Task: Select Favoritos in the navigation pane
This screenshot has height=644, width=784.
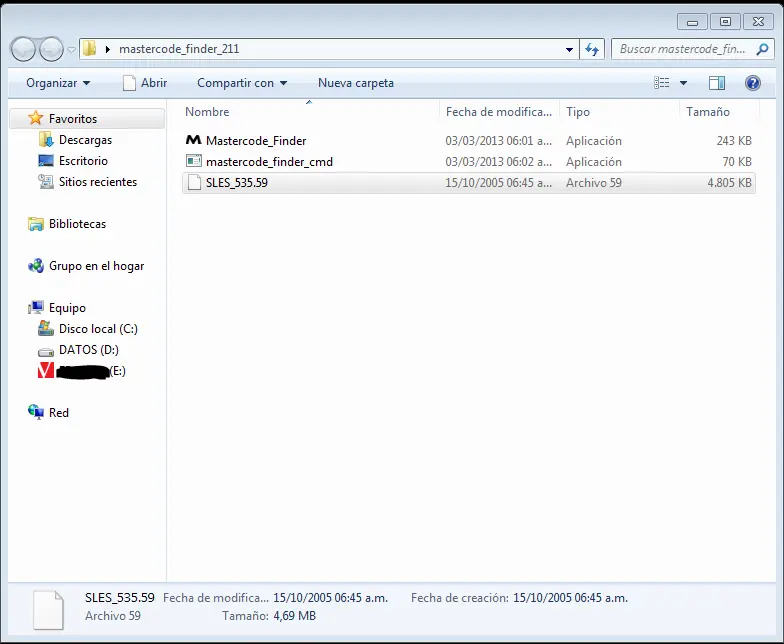Action: pyautogui.click(x=73, y=118)
